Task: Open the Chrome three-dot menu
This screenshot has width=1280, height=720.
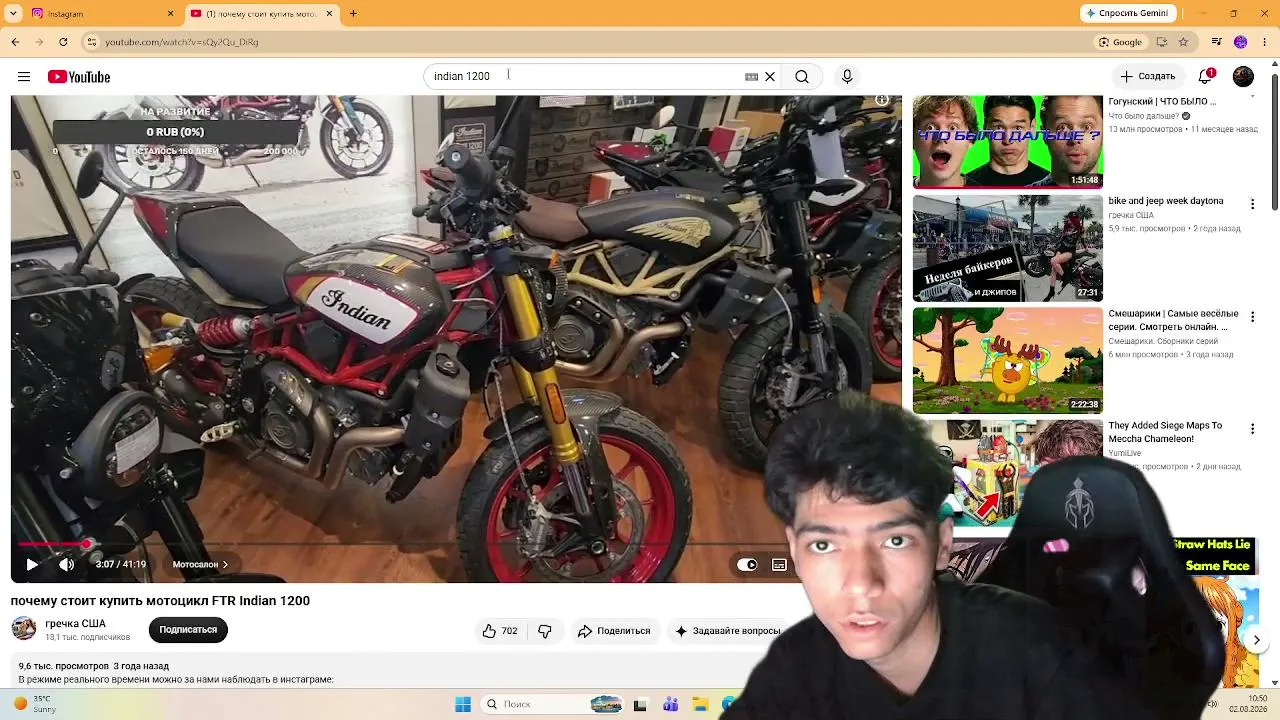Action: 1265,42
